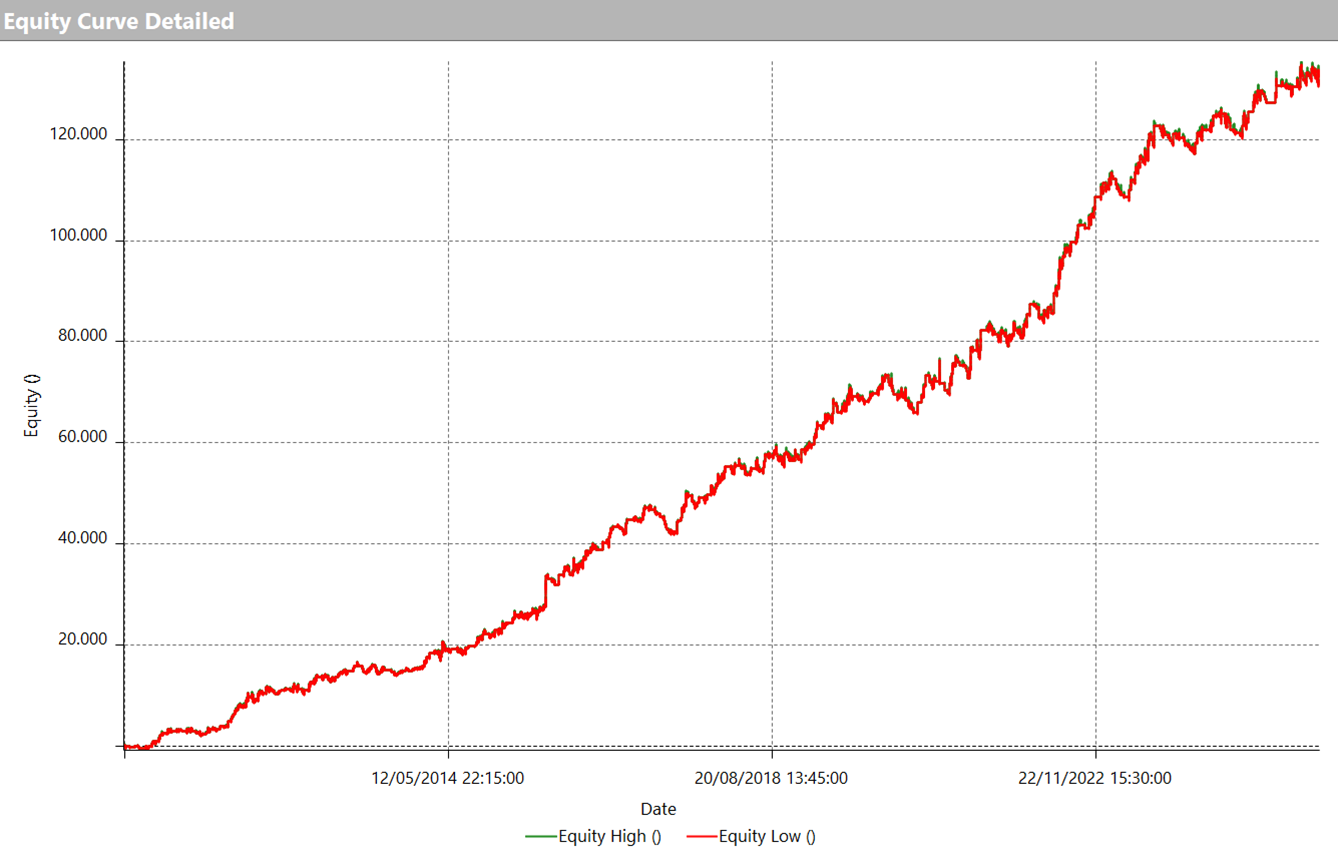This screenshot has width=1338, height=857.
Task: Toggle the Equity High legend entry
Action: point(609,837)
